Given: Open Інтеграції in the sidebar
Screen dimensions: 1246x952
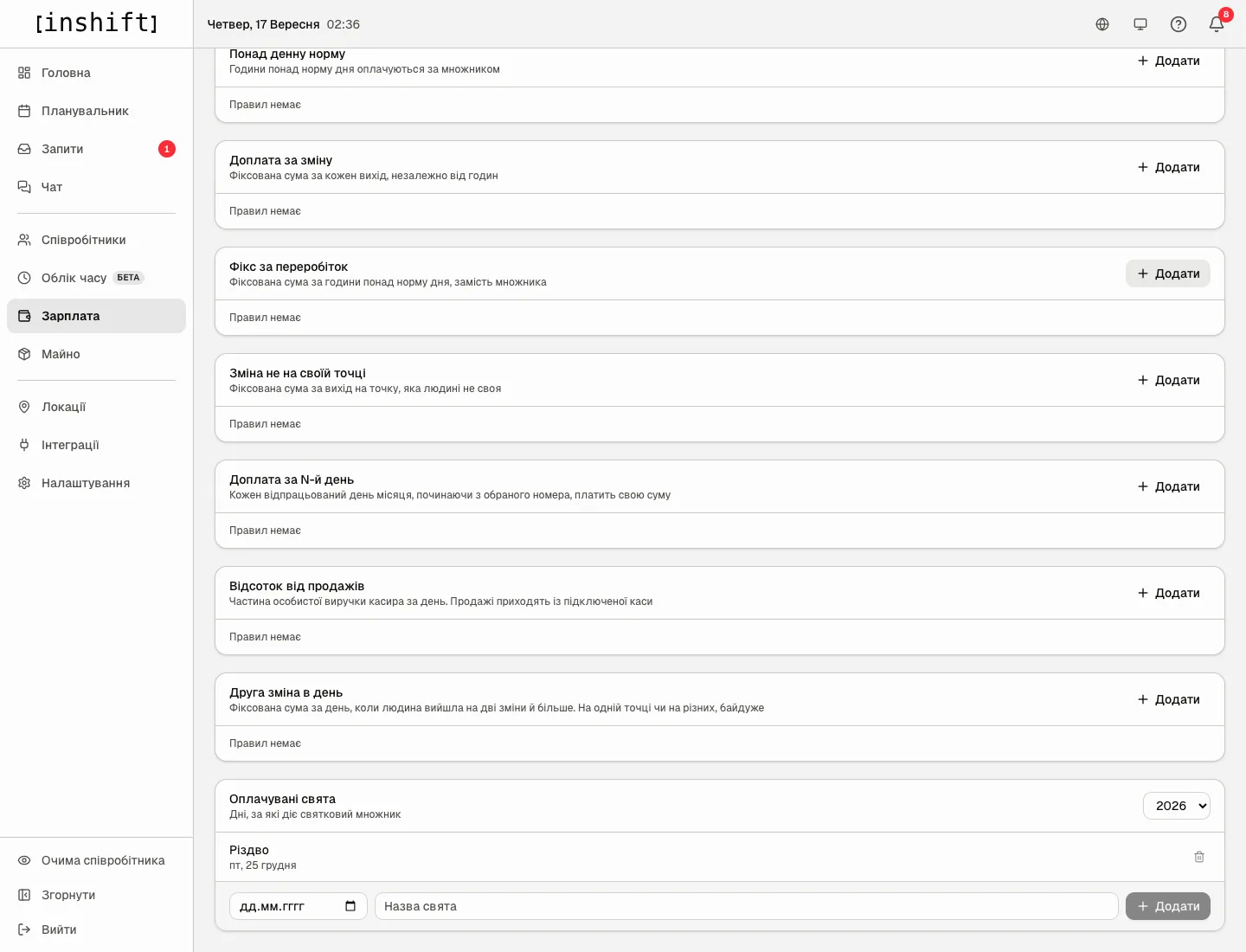Looking at the screenshot, I should click(96, 445).
